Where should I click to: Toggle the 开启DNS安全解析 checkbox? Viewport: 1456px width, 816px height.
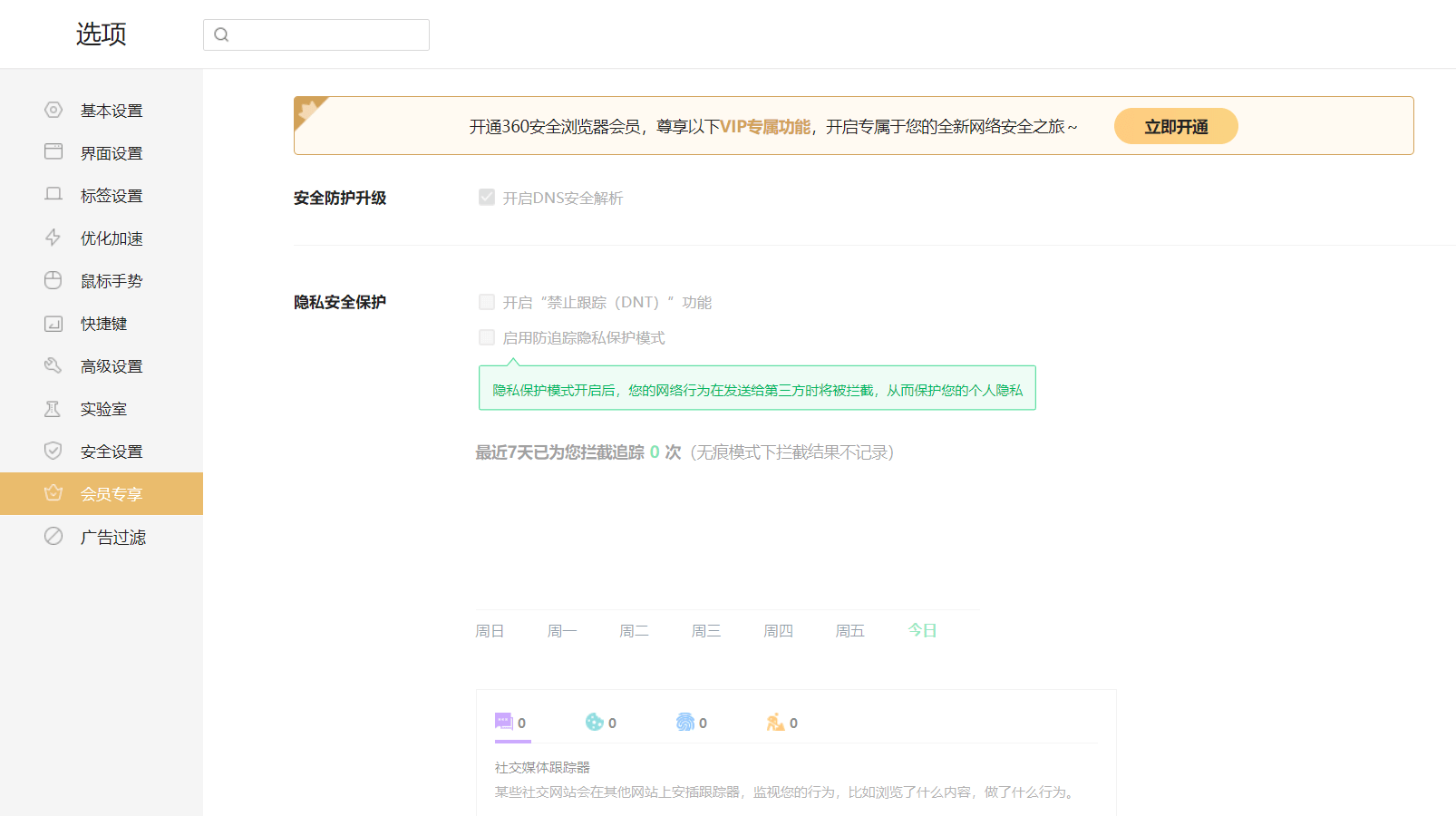coord(487,198)
